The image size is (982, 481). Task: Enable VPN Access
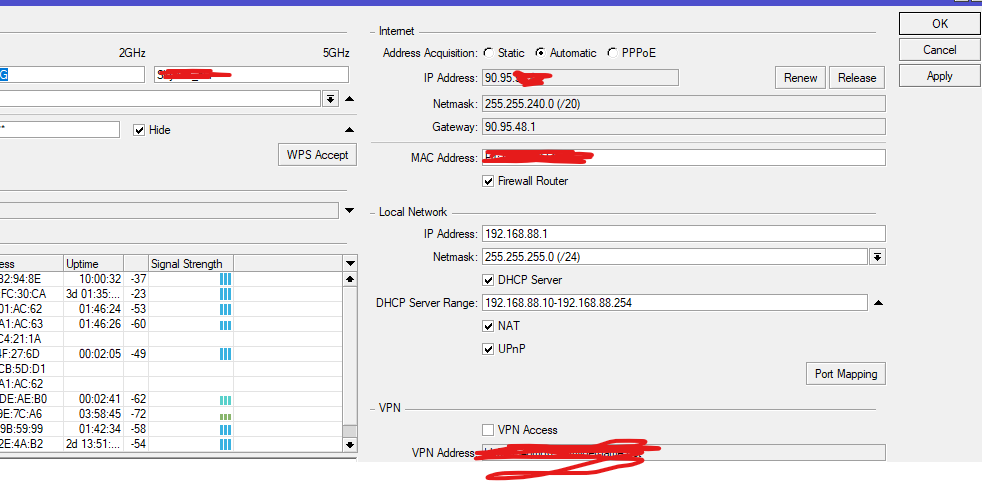[x=489, y=430]
